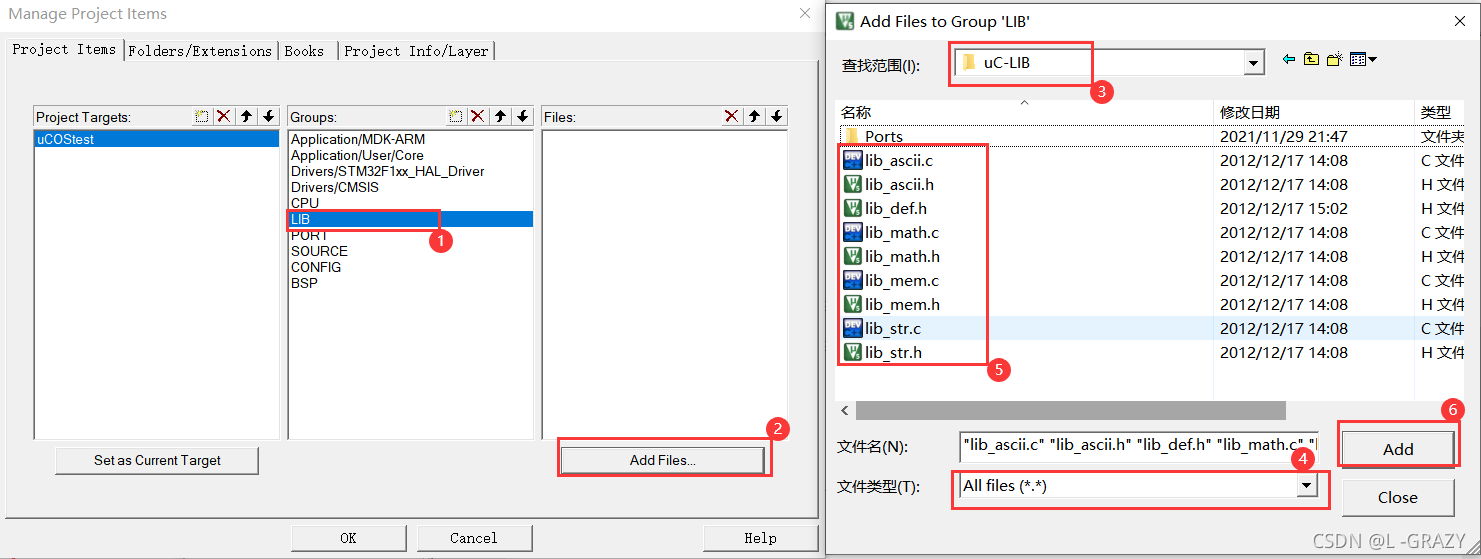Click the lib_math.h file icon

853,256
